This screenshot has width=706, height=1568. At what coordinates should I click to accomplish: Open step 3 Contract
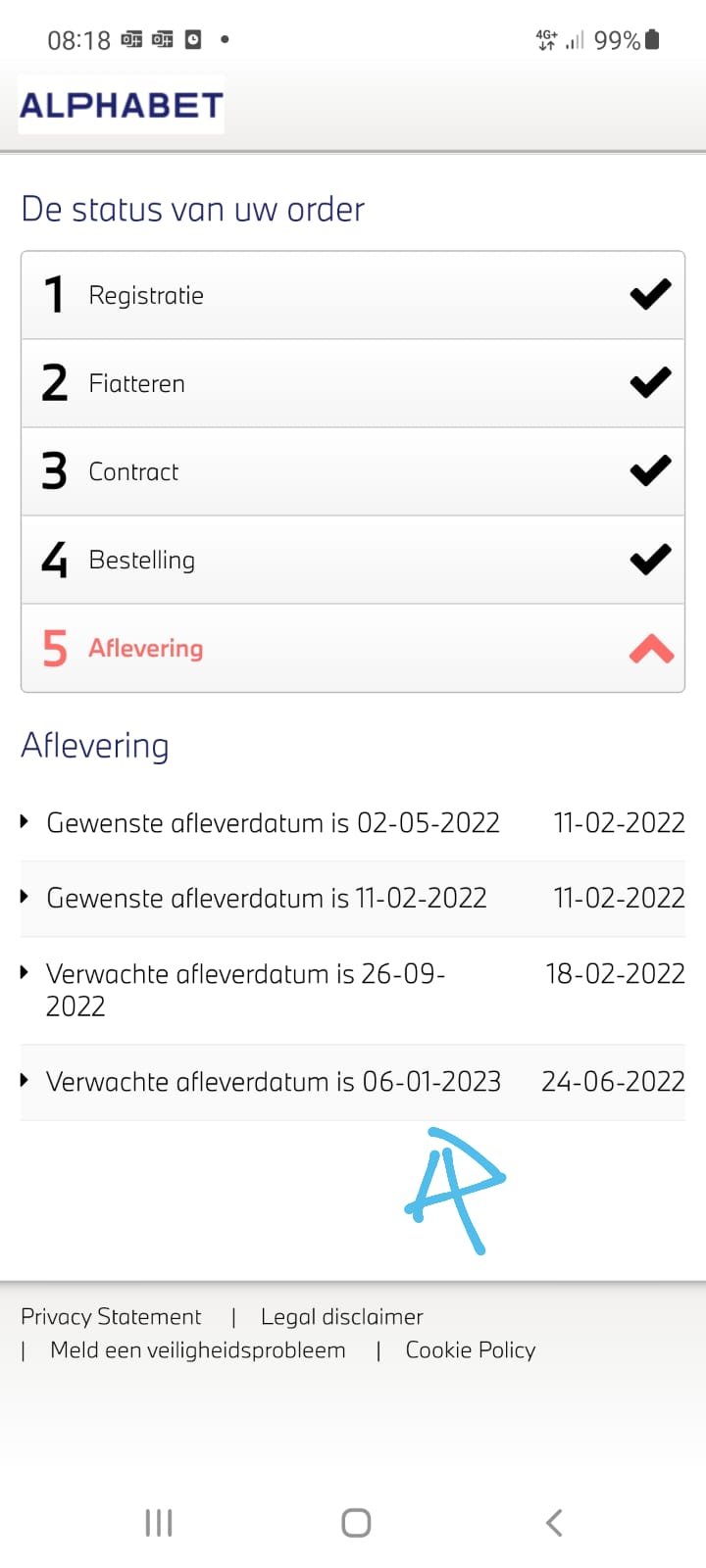click(x=133, y=471)
